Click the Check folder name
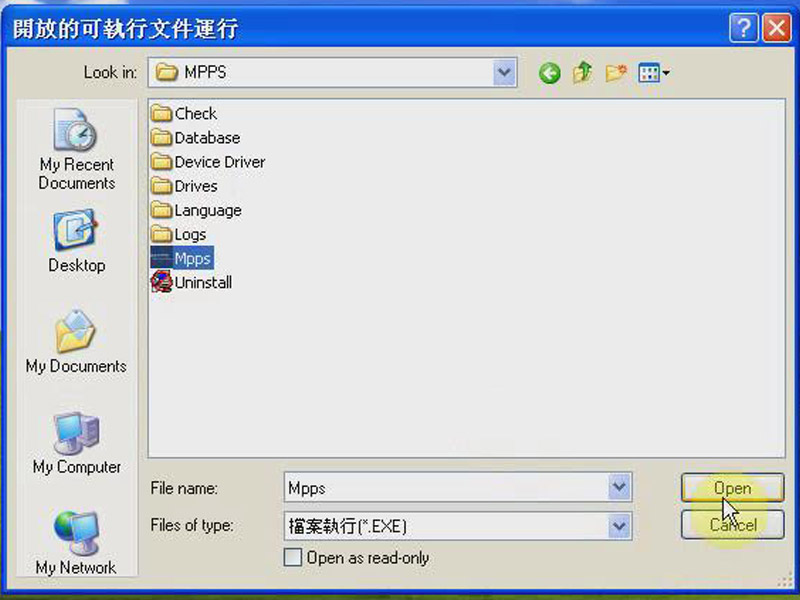The image size is (800, 600). tap(195, 113)
